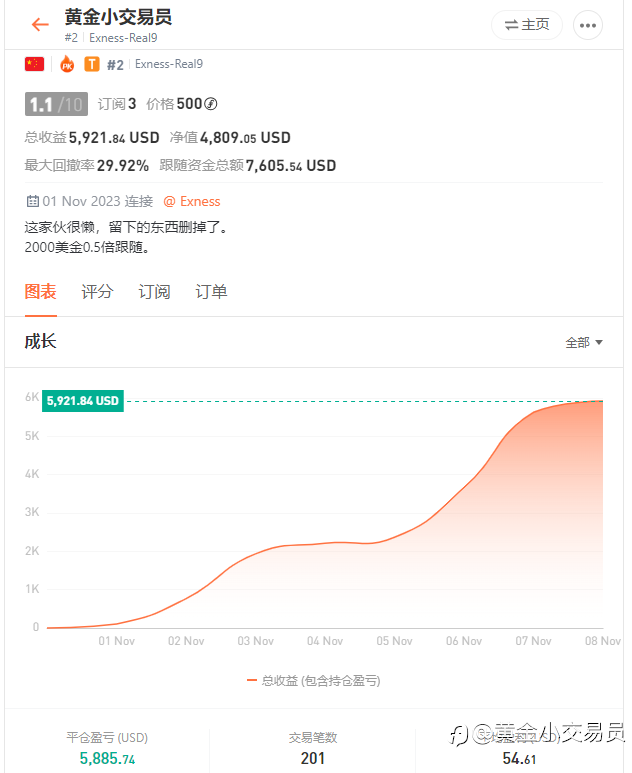Click the 08 Nov point on chart

[x=602, y=401]
